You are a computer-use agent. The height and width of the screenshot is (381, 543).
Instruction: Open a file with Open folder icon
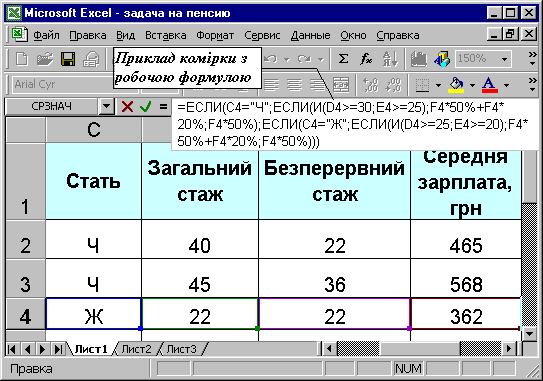pos(45,59)
